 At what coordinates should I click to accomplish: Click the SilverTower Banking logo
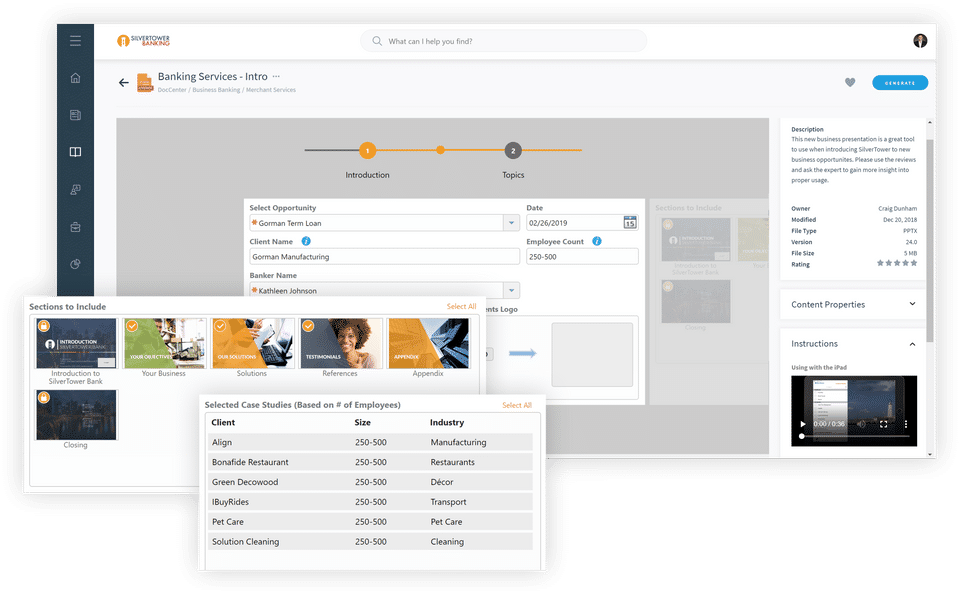(x=143, y=40)
